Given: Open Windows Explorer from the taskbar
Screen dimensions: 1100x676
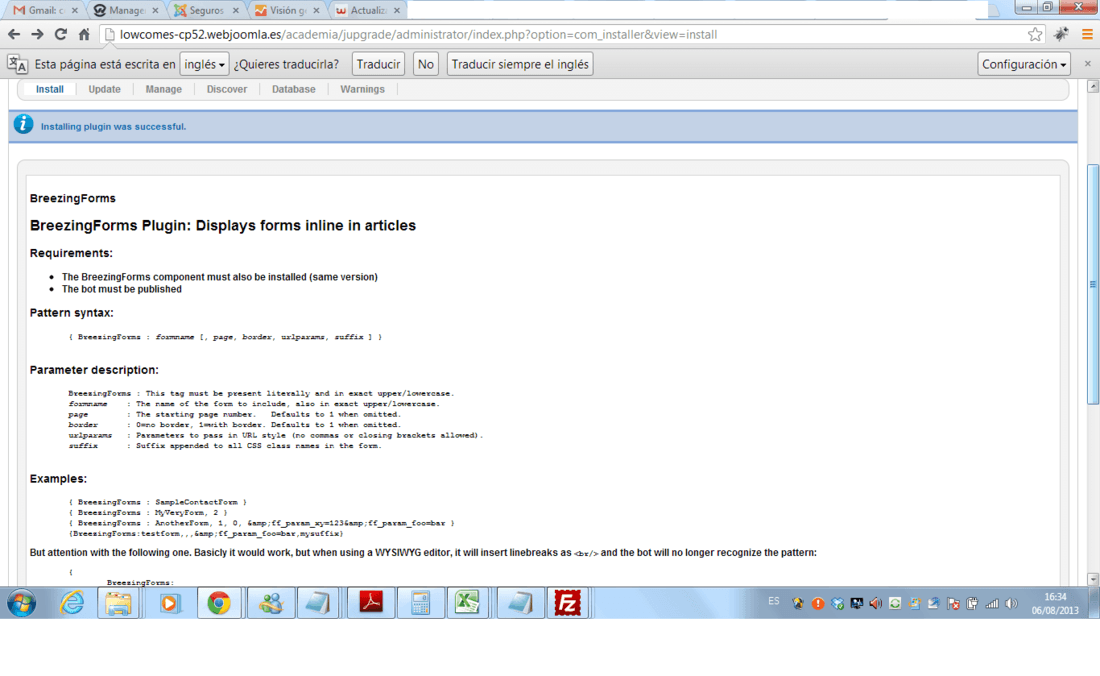Looking at the screenshot, I should click(119, 603).
